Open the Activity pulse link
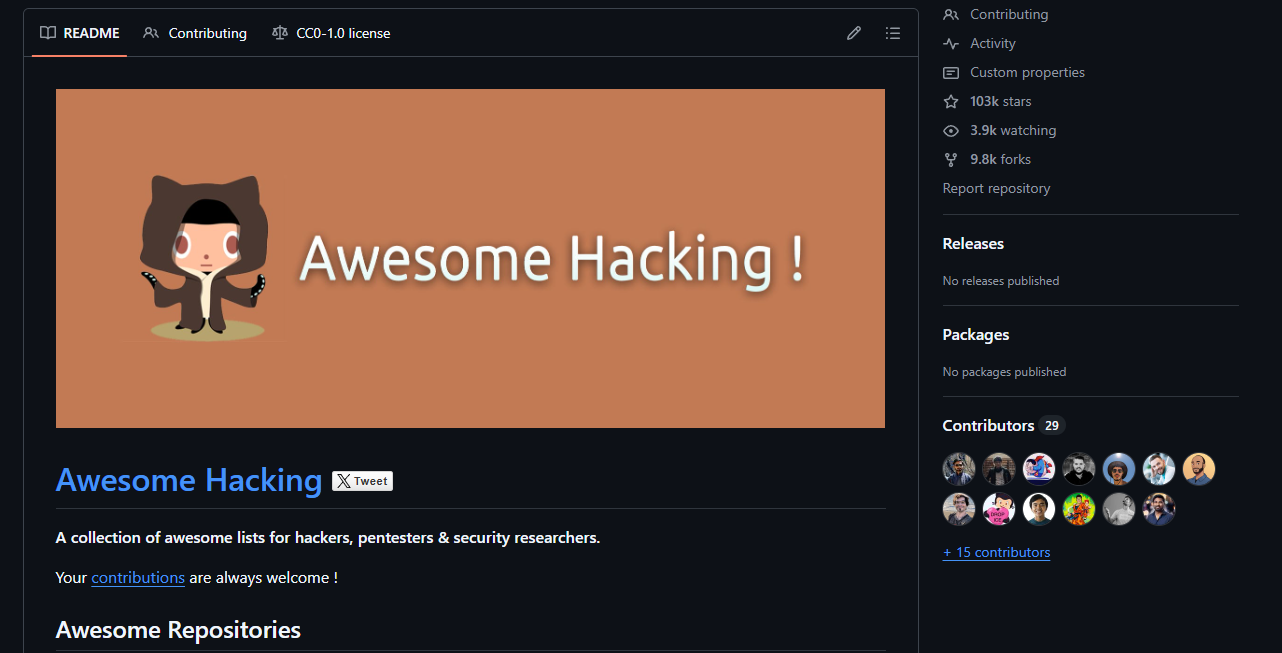Screen dimensions: 1282x653 [x=979, y=44]
